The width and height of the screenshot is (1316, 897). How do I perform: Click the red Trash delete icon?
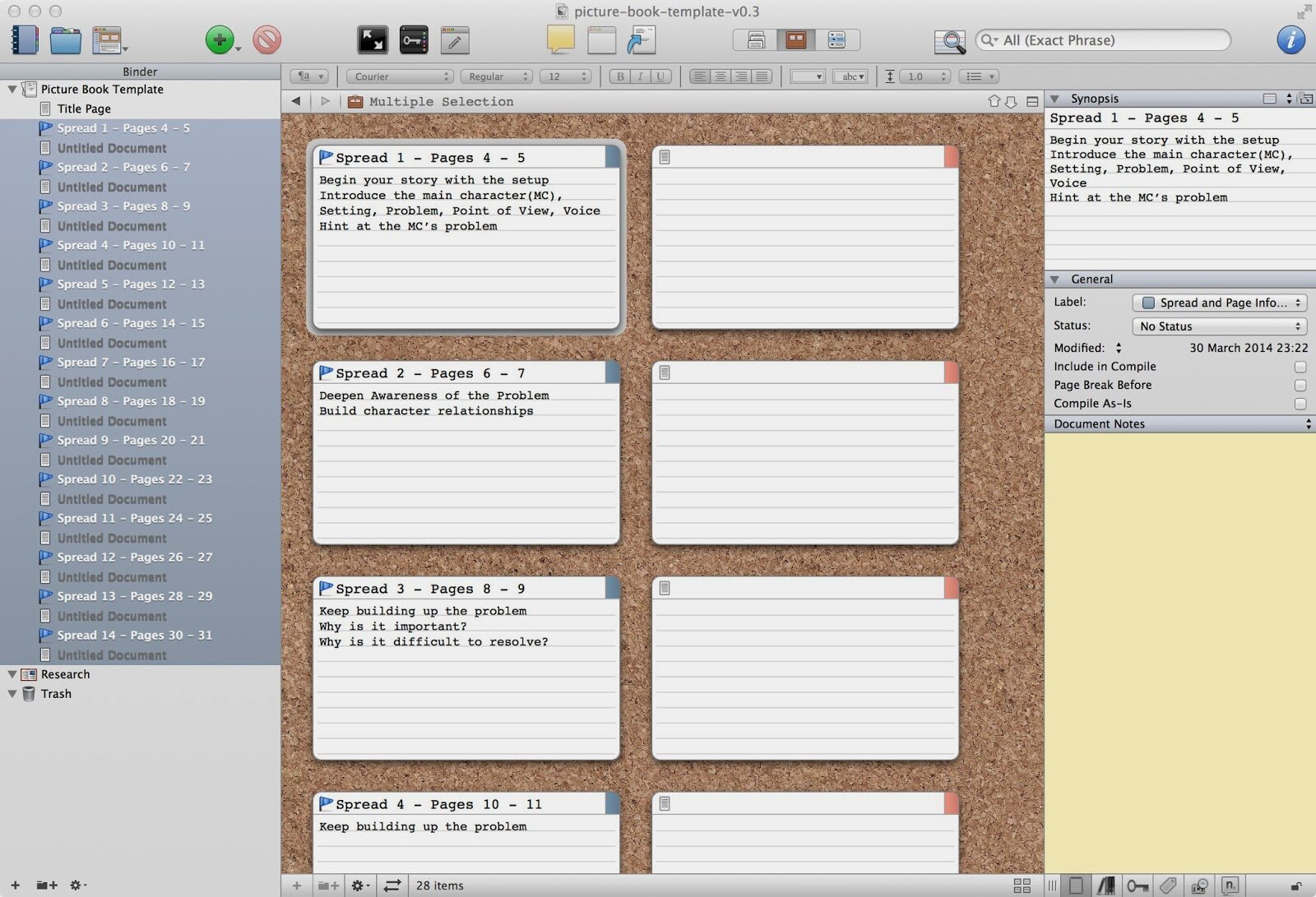pyautogui.click(x=266, y=39)
